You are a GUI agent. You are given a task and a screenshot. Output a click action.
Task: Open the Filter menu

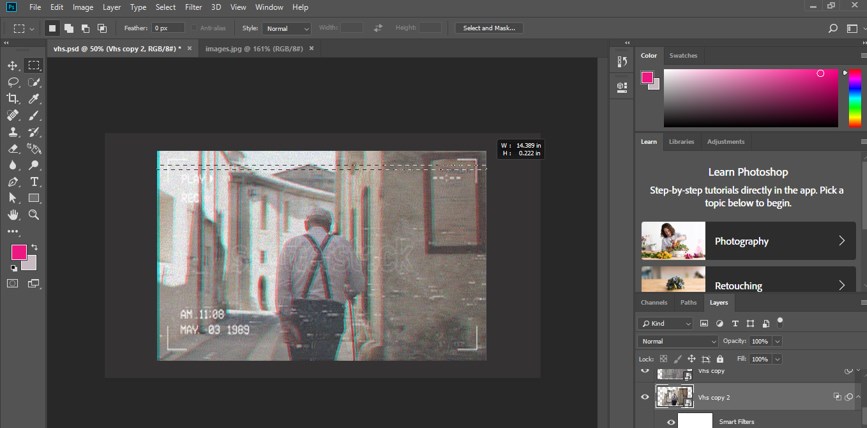(x=193, y=7)
